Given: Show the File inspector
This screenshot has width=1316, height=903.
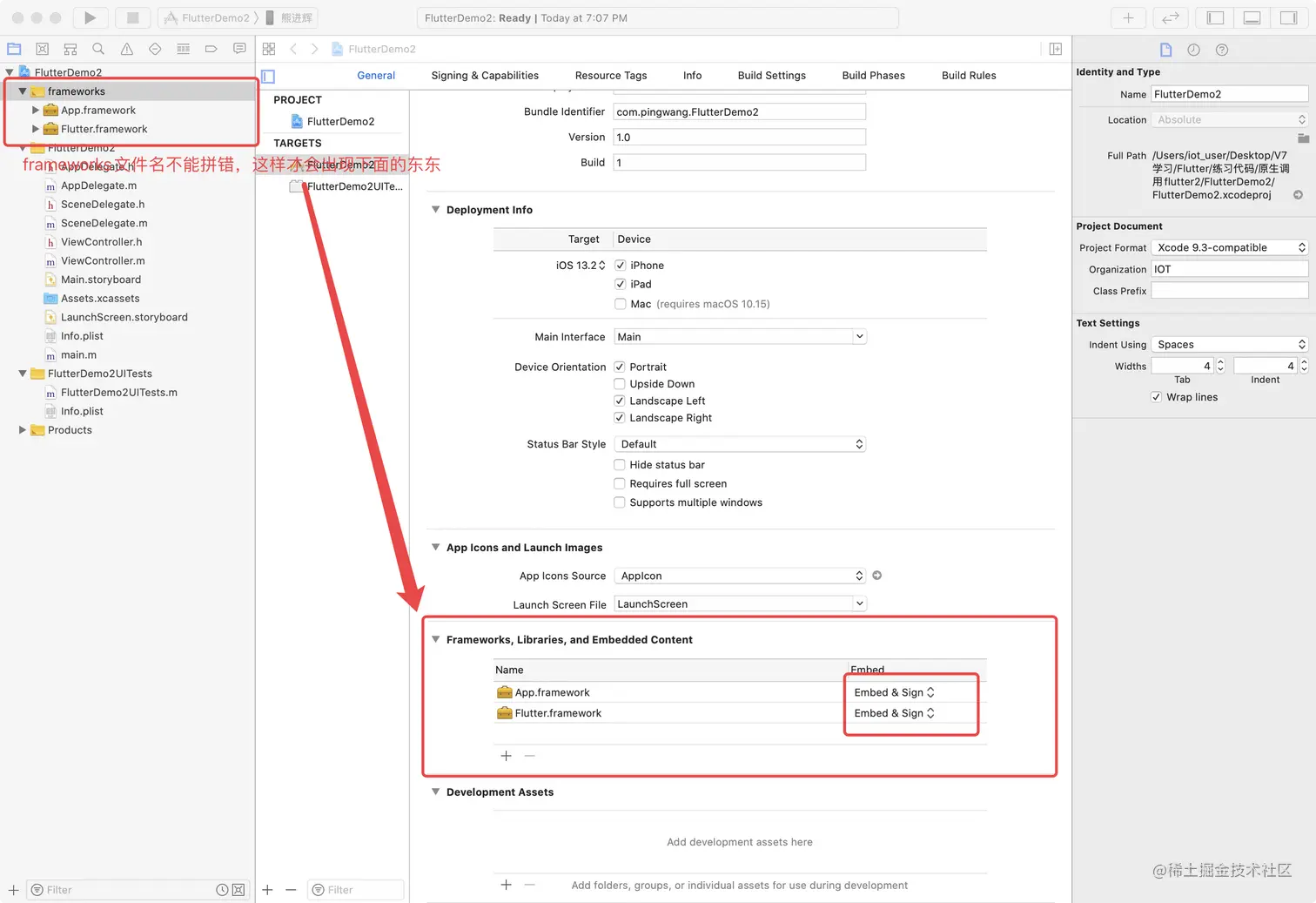Looking at the screenshot, I should click(1166, 50).
